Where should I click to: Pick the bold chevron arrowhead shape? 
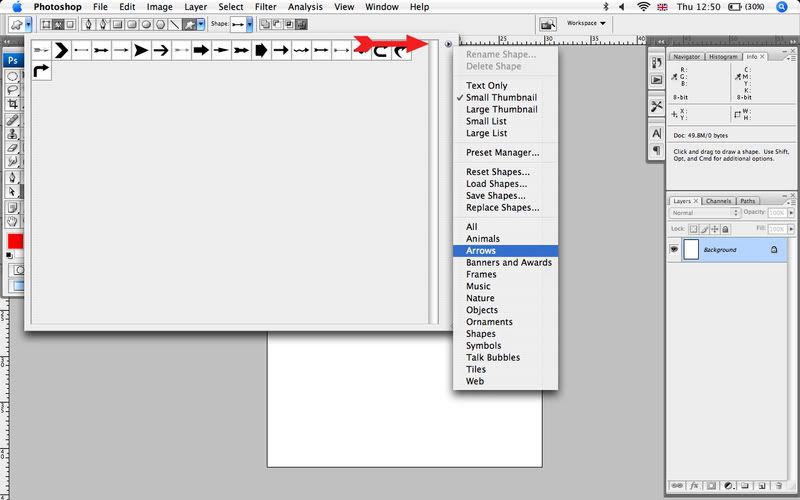pos(62,49)
